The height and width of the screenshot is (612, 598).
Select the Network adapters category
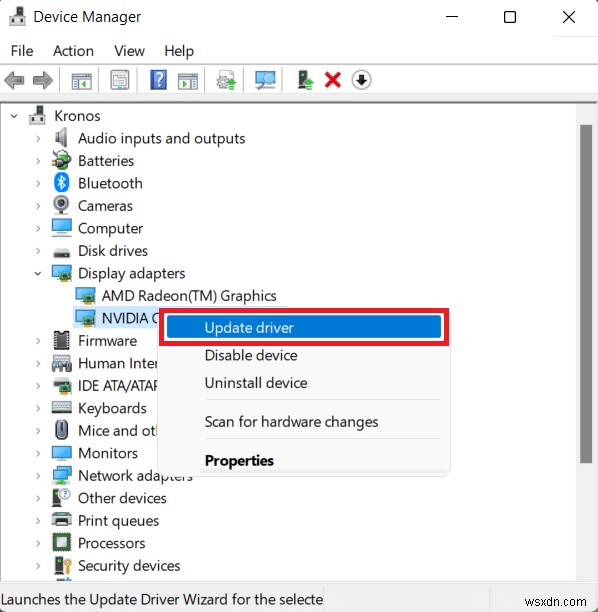click(x=135, y=475)
